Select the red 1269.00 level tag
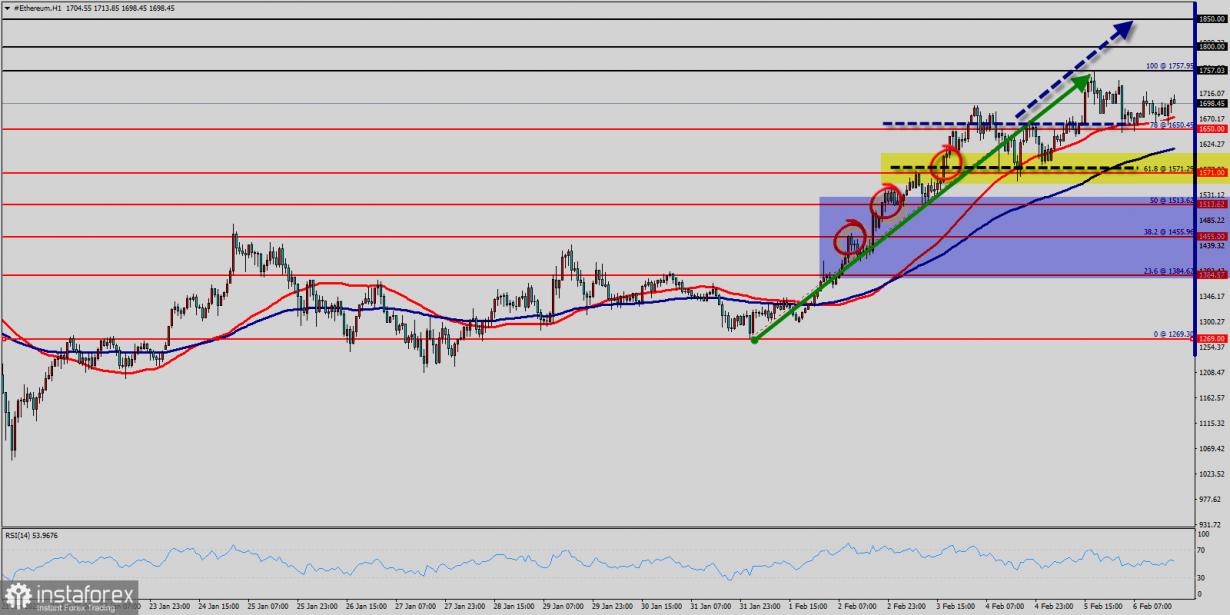 (x=1212, y=339)
